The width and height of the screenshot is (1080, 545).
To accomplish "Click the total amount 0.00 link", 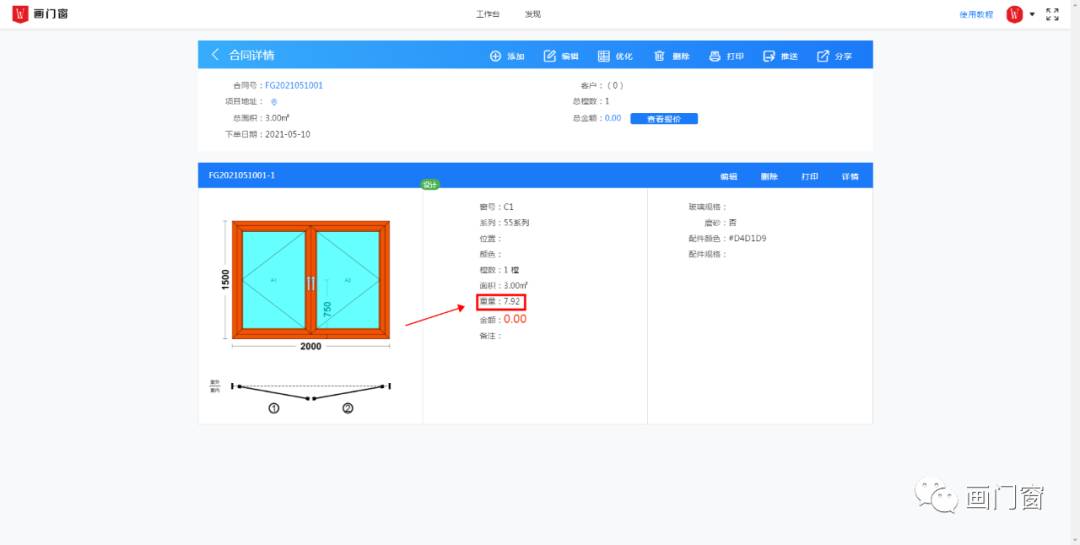I will pos(613,119).
